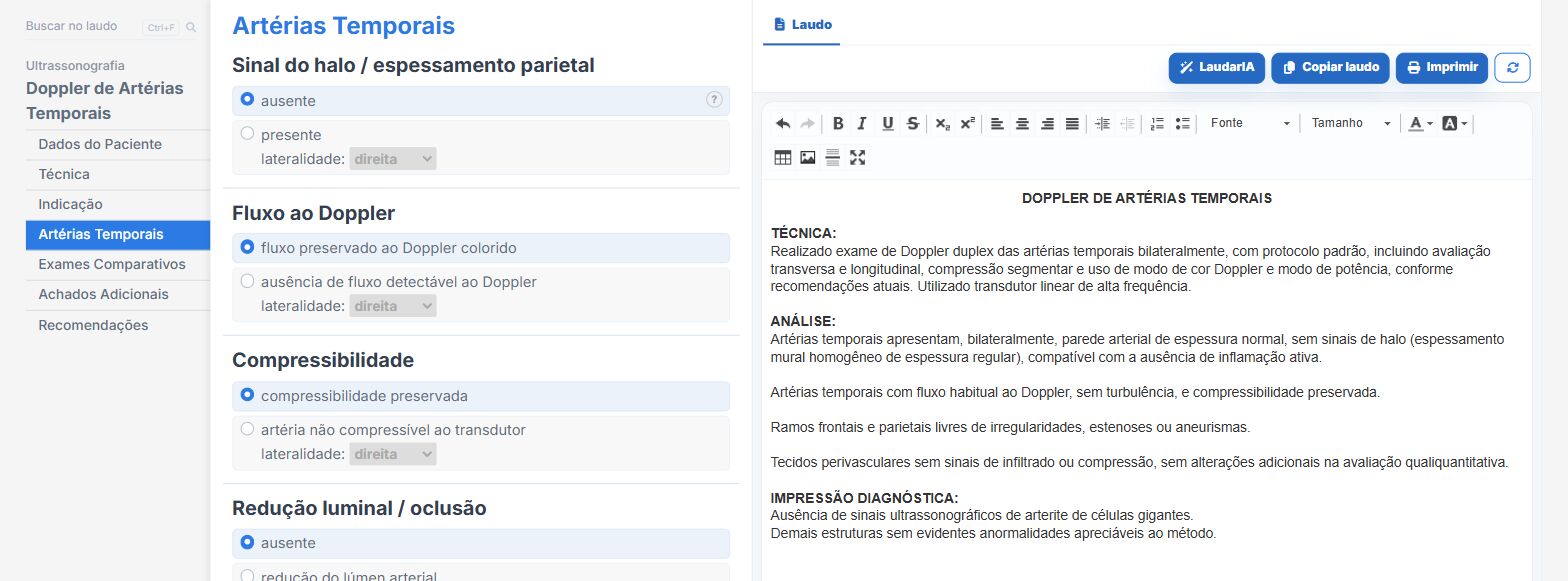Insert a table into the report

[783, 157]
